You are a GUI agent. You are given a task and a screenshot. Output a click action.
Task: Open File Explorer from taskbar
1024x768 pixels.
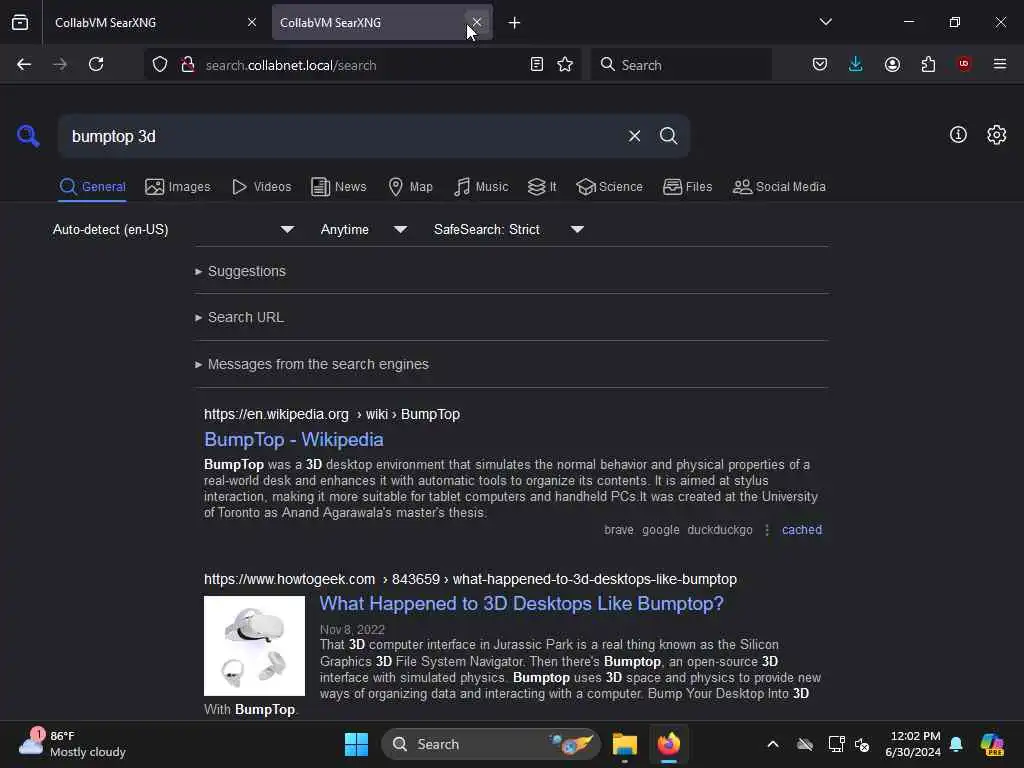624,744
